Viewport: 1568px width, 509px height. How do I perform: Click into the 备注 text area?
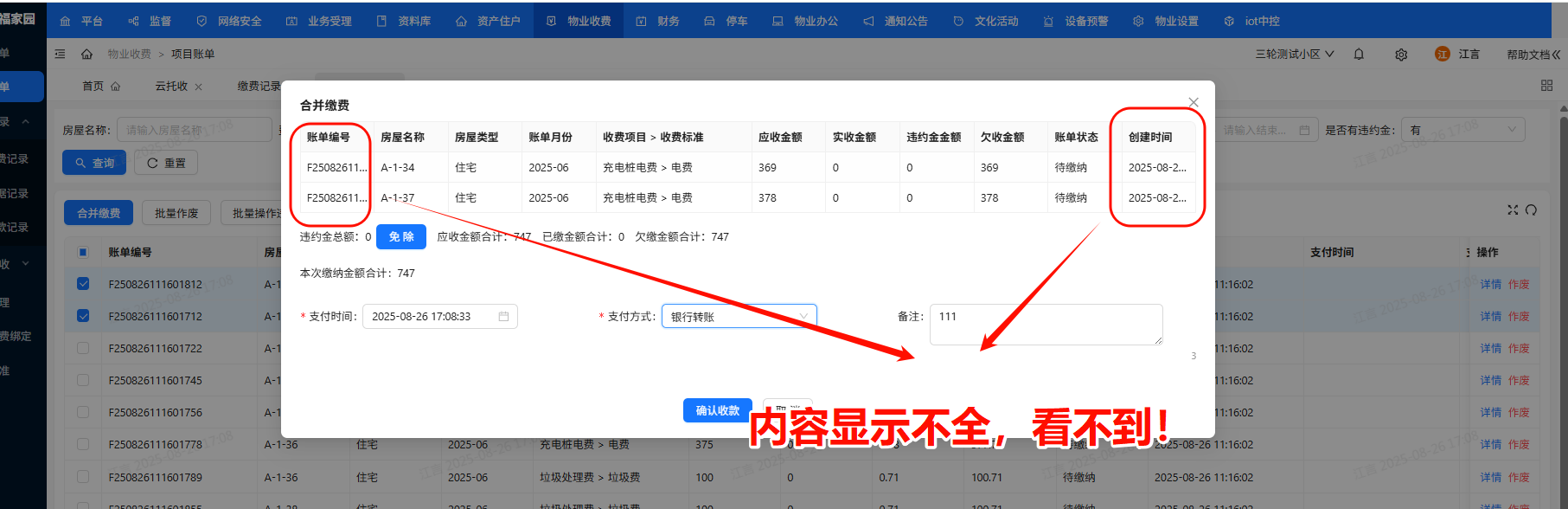point(1045,325)
